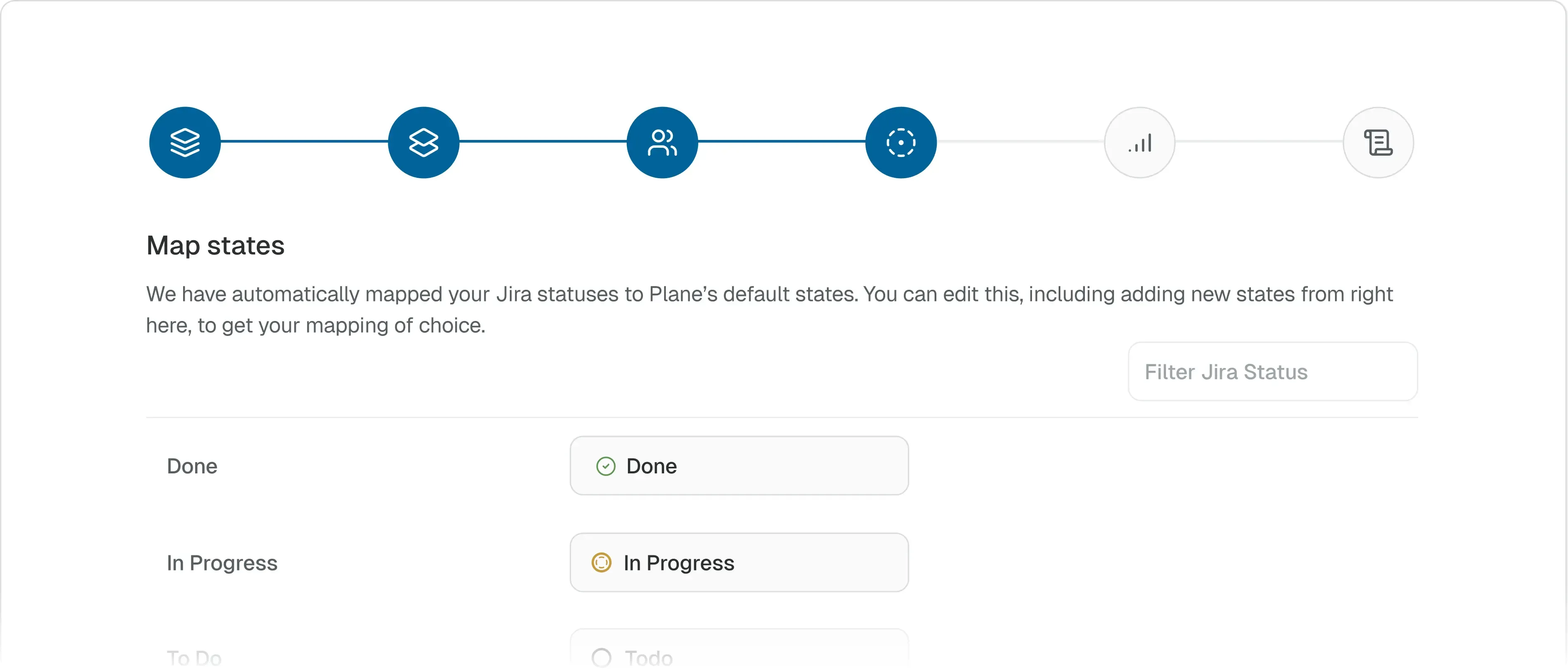Click the progress line between users and states
1568x672 pixels.
click(x=782, y=141)
